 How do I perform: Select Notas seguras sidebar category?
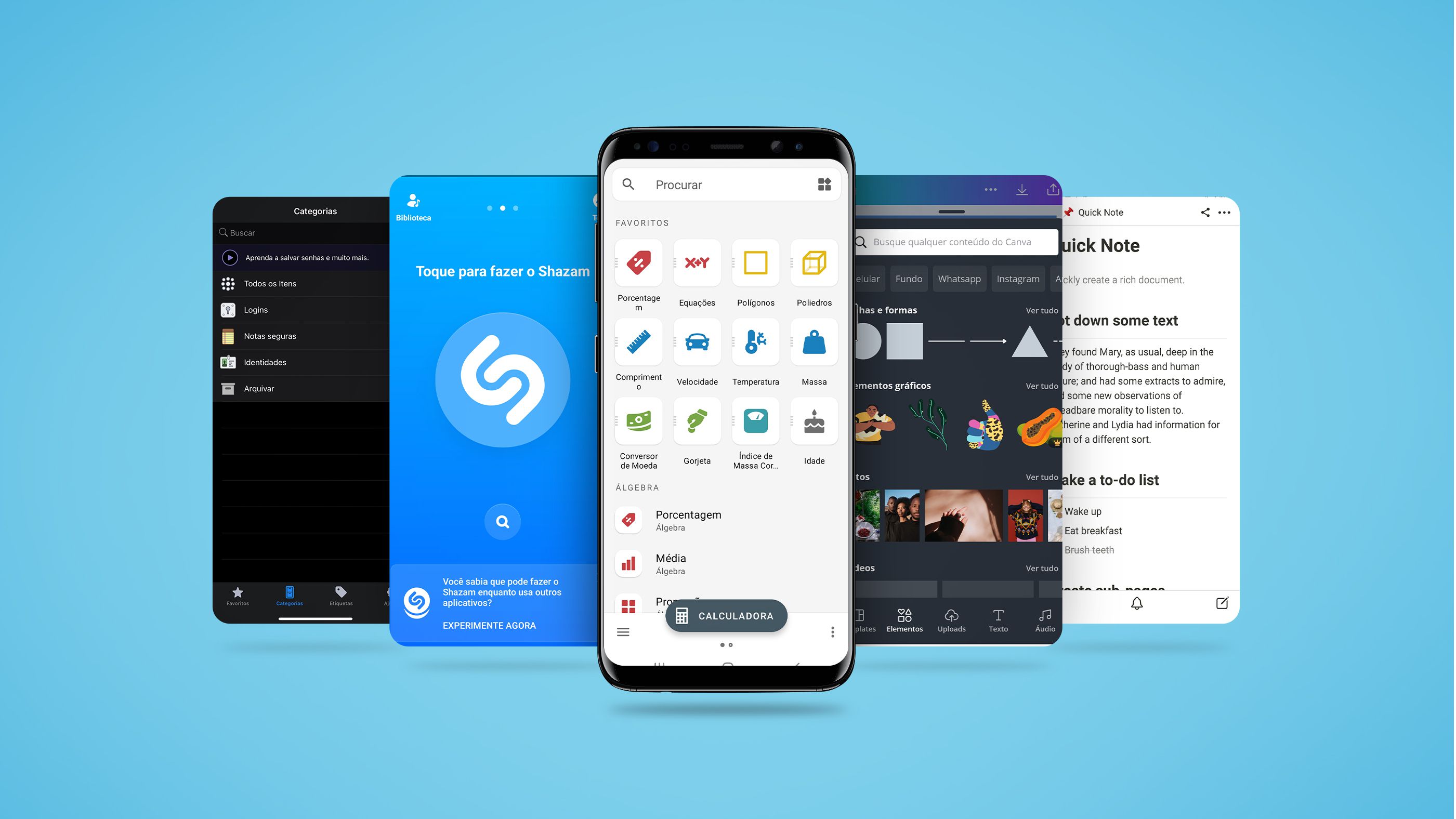[x=270, y=336]
